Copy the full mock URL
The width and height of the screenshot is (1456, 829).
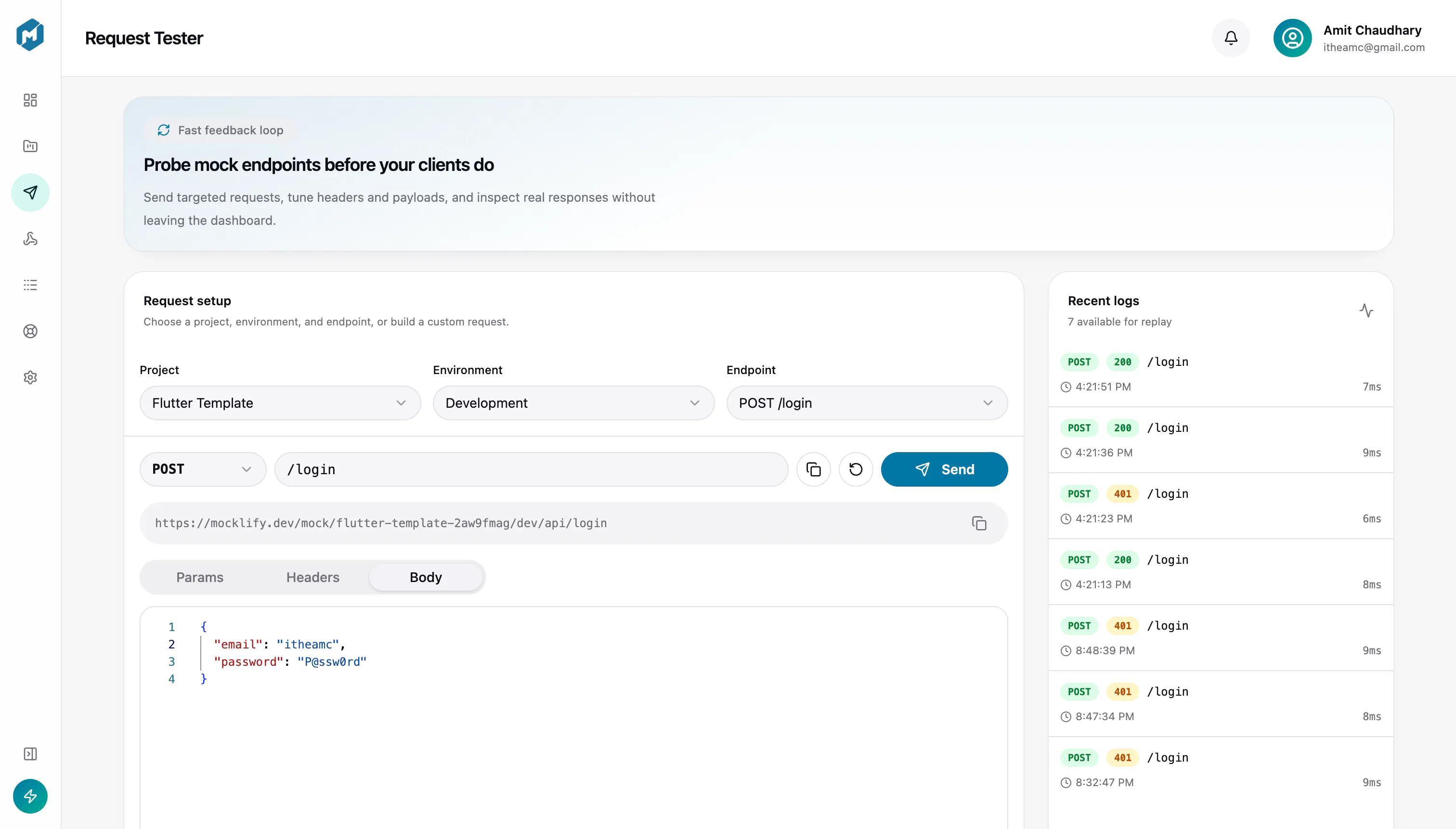pyautogui.click(x=979, y=523)
